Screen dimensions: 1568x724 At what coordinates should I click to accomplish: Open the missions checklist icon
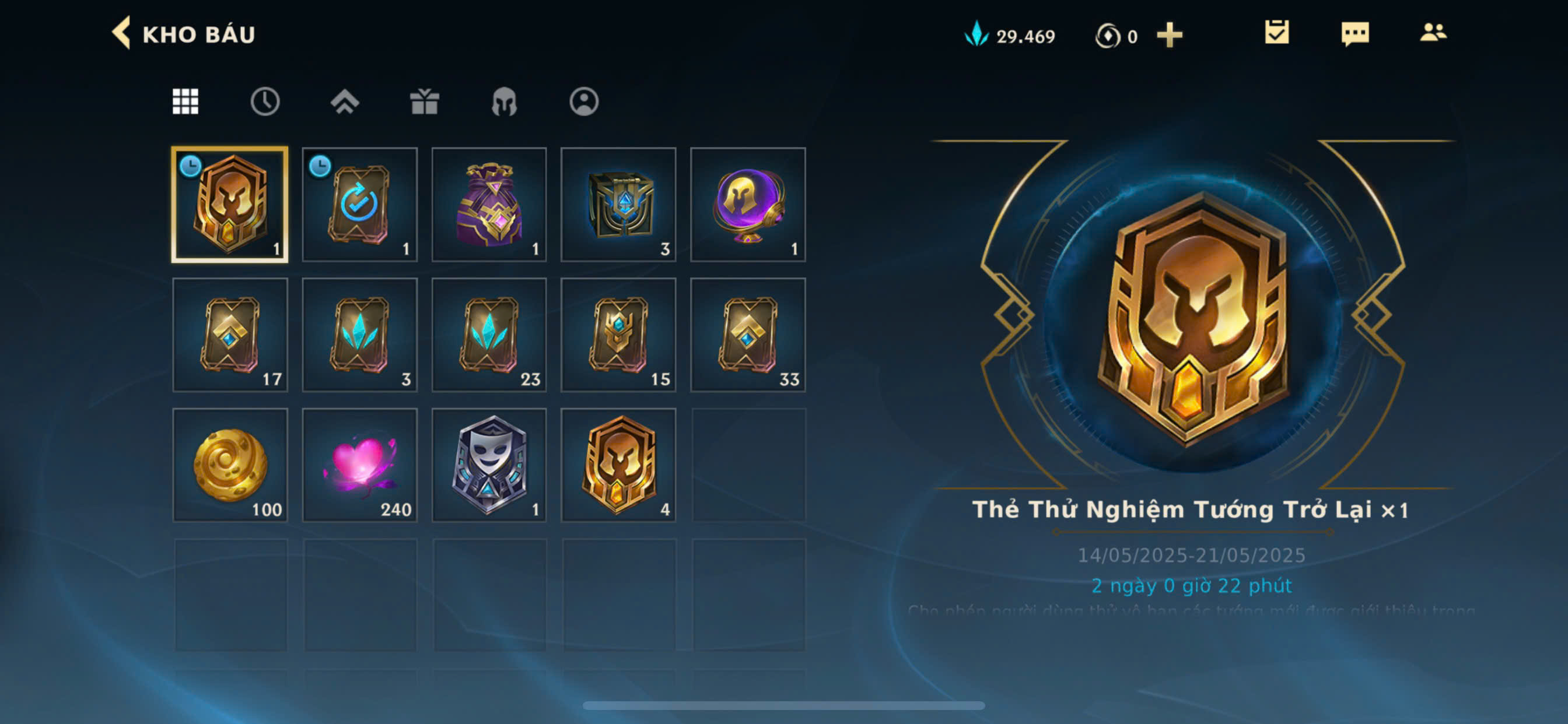click(x=1276, y=32)
